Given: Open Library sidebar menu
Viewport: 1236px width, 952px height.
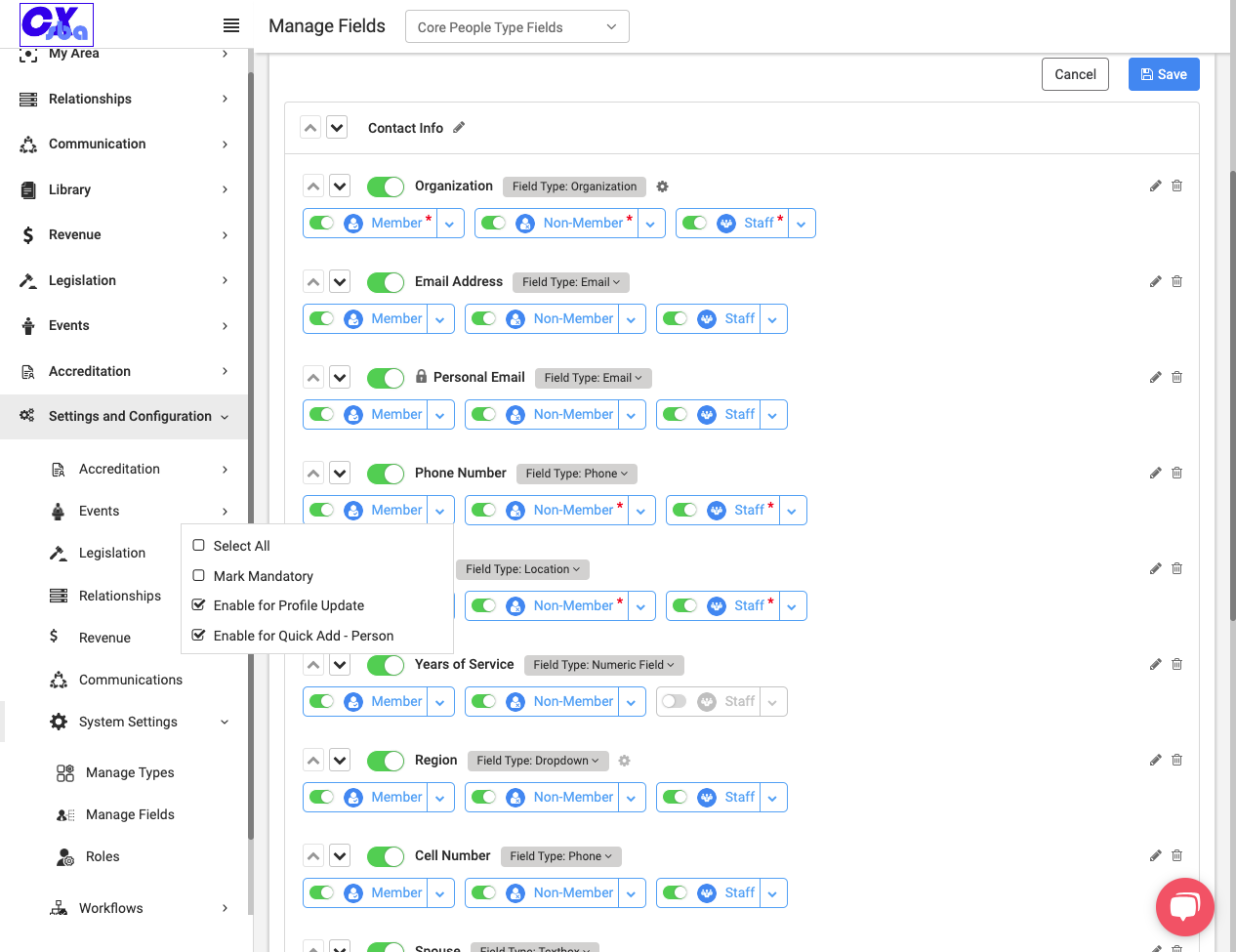Looking at the screenshot, I should click(x=124, y=189).
